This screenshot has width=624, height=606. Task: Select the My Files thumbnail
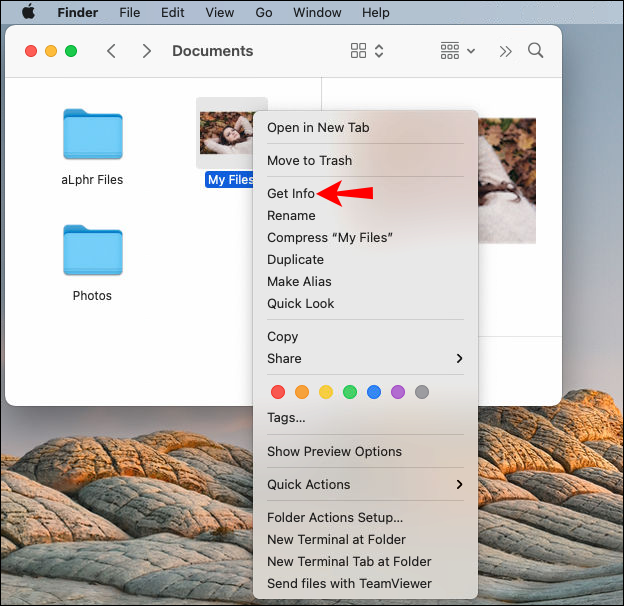pos(226,133)
